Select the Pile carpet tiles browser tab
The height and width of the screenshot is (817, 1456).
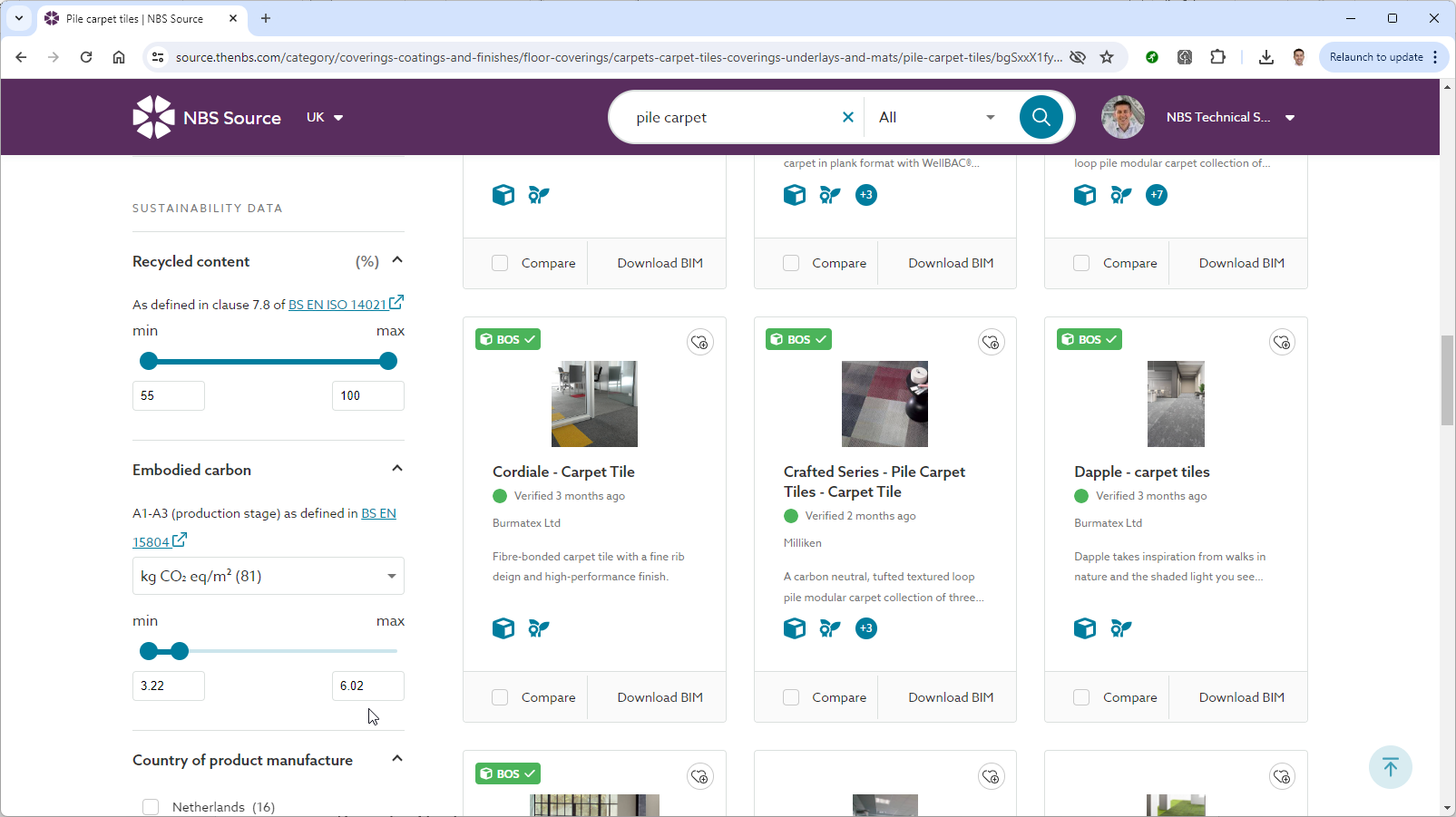[142, 18]
